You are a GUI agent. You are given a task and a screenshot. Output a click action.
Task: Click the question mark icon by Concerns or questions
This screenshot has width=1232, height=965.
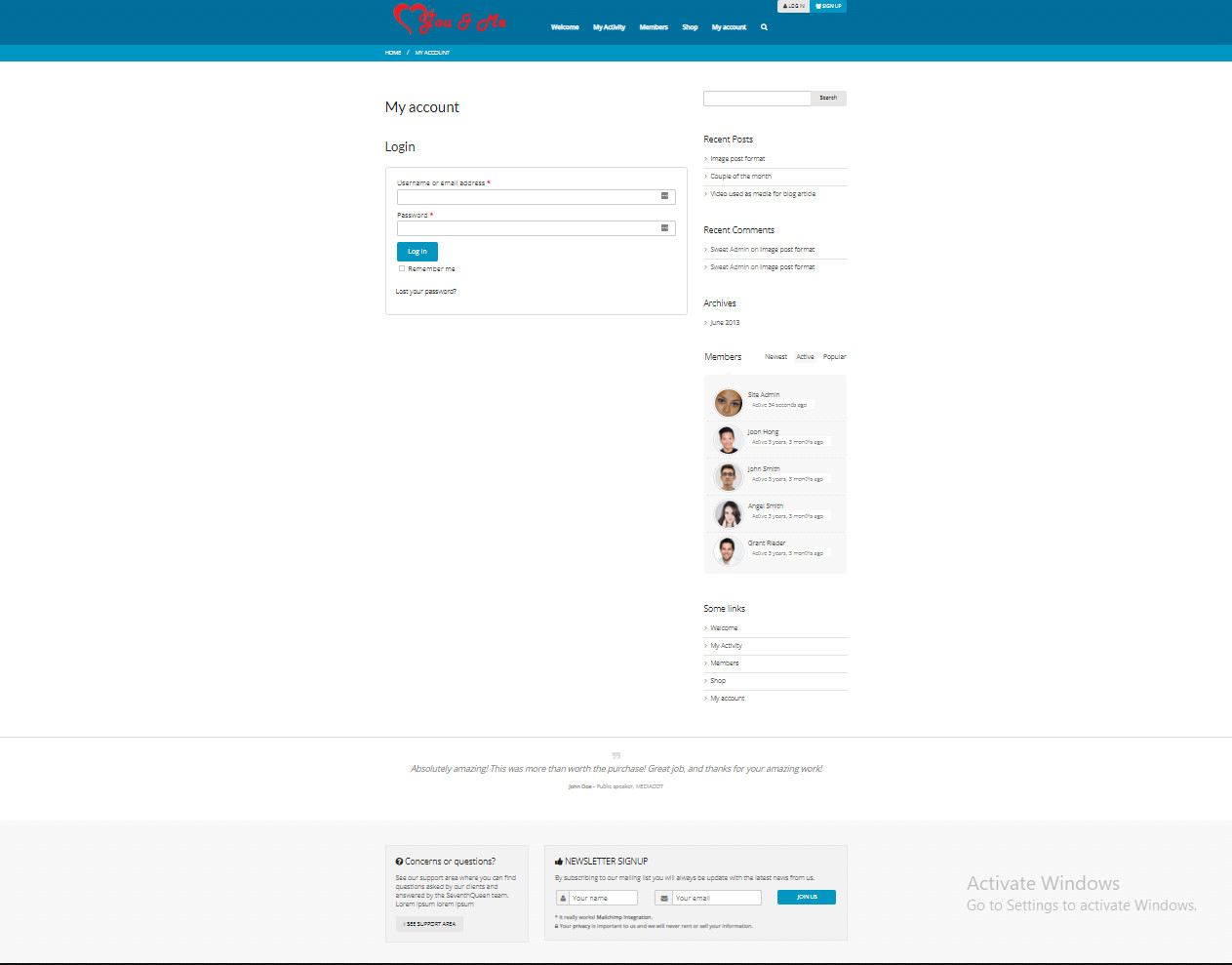[399, 862]
